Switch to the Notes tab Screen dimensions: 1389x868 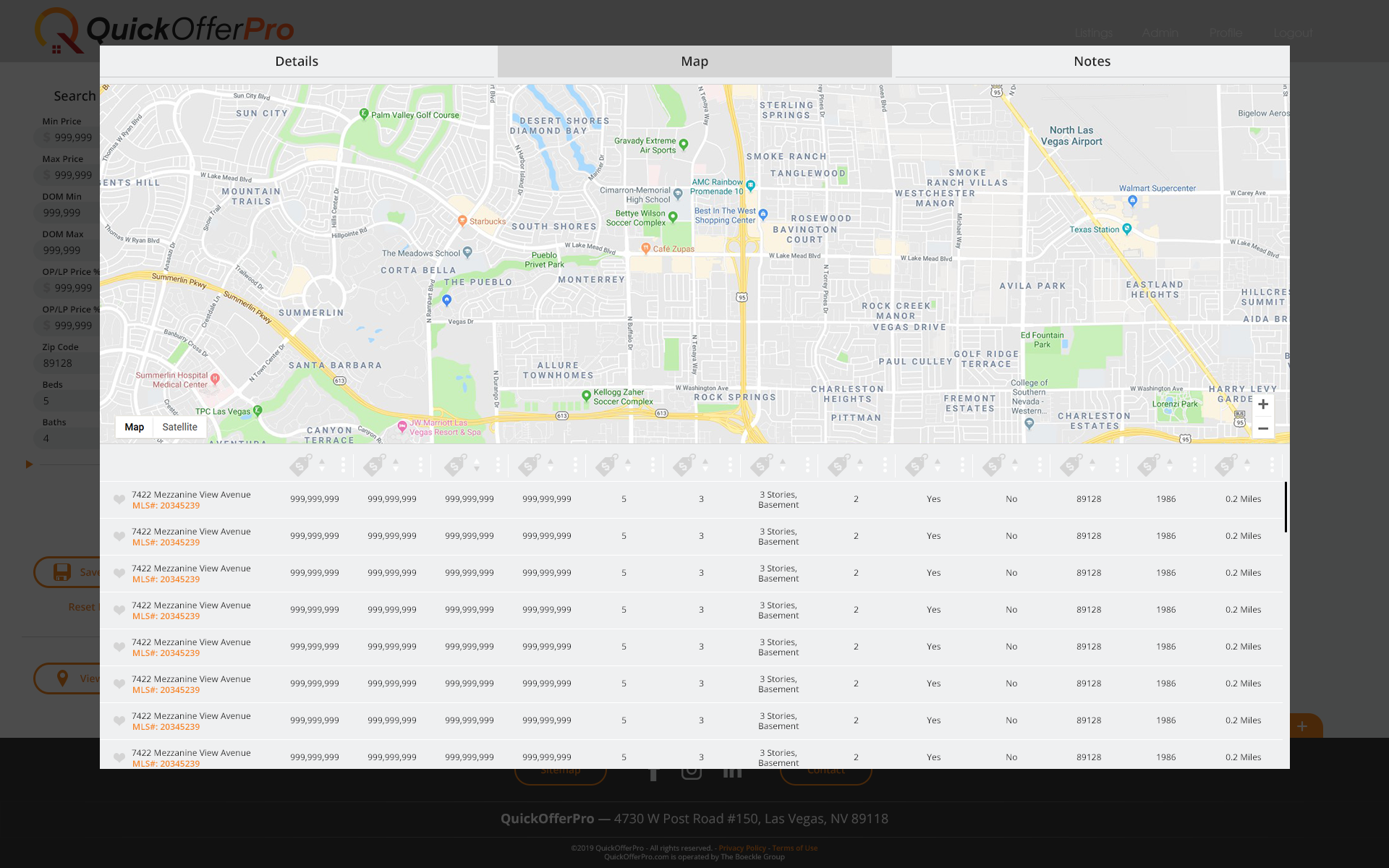[x=1091, y=61]
